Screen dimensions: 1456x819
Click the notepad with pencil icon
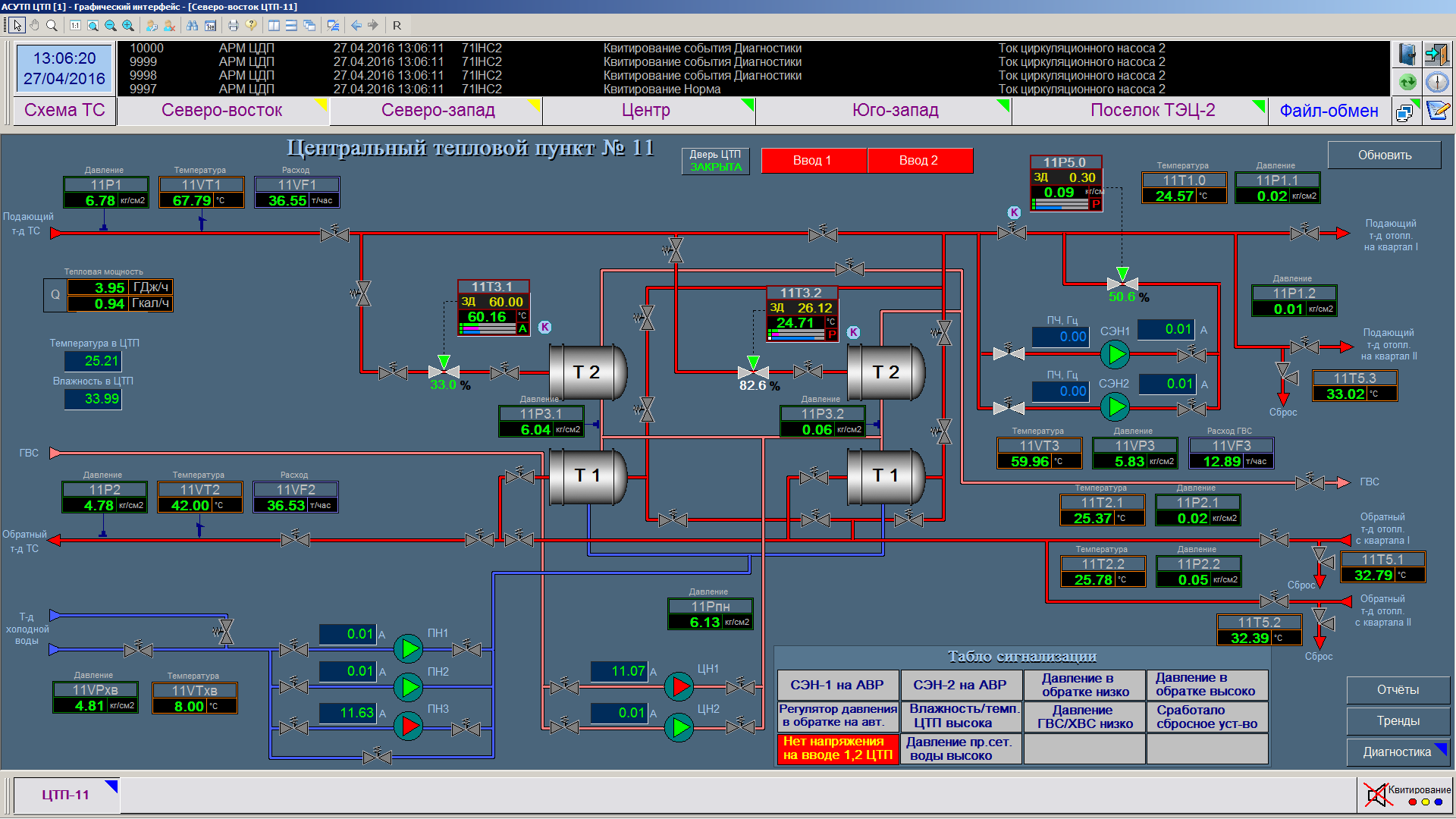tap(1436, 111)
